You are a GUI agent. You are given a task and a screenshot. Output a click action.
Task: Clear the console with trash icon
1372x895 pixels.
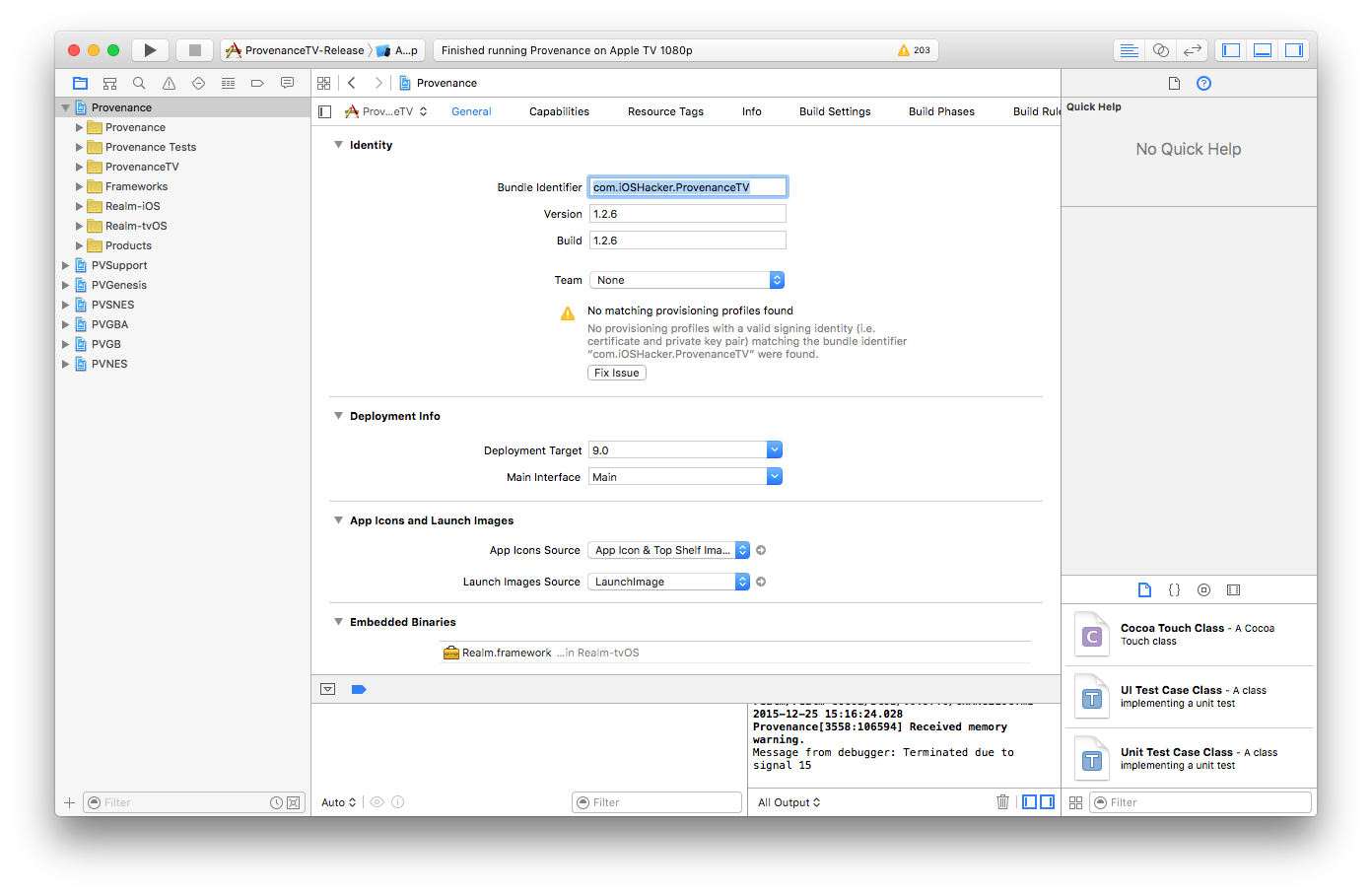pos(1002,802)
